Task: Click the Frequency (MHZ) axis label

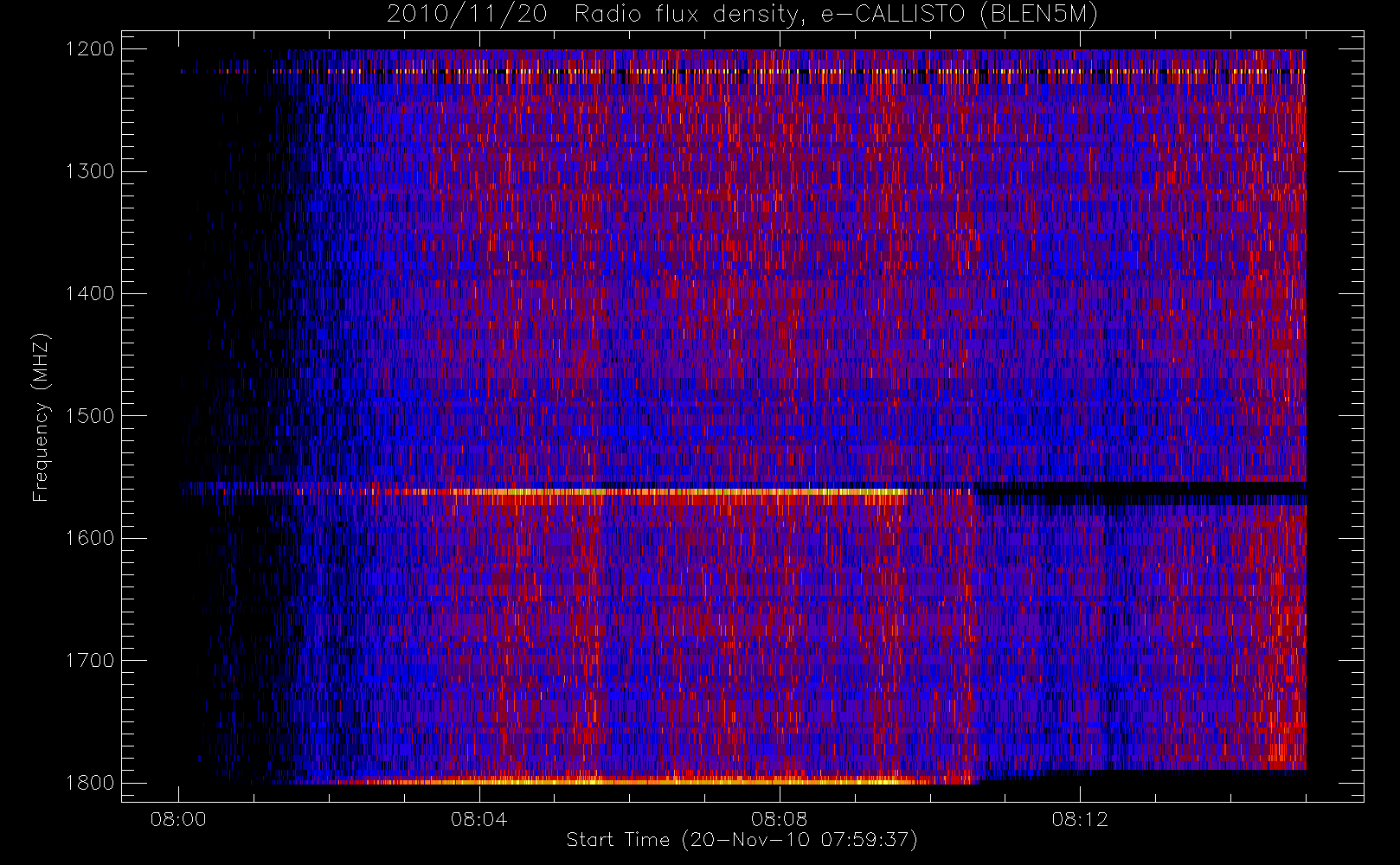Action: [41, 417]
